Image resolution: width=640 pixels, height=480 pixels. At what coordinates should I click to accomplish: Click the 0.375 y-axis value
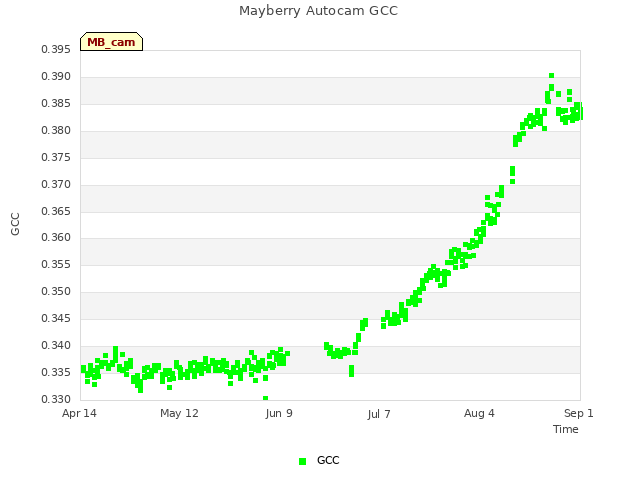tap(56, 158)
